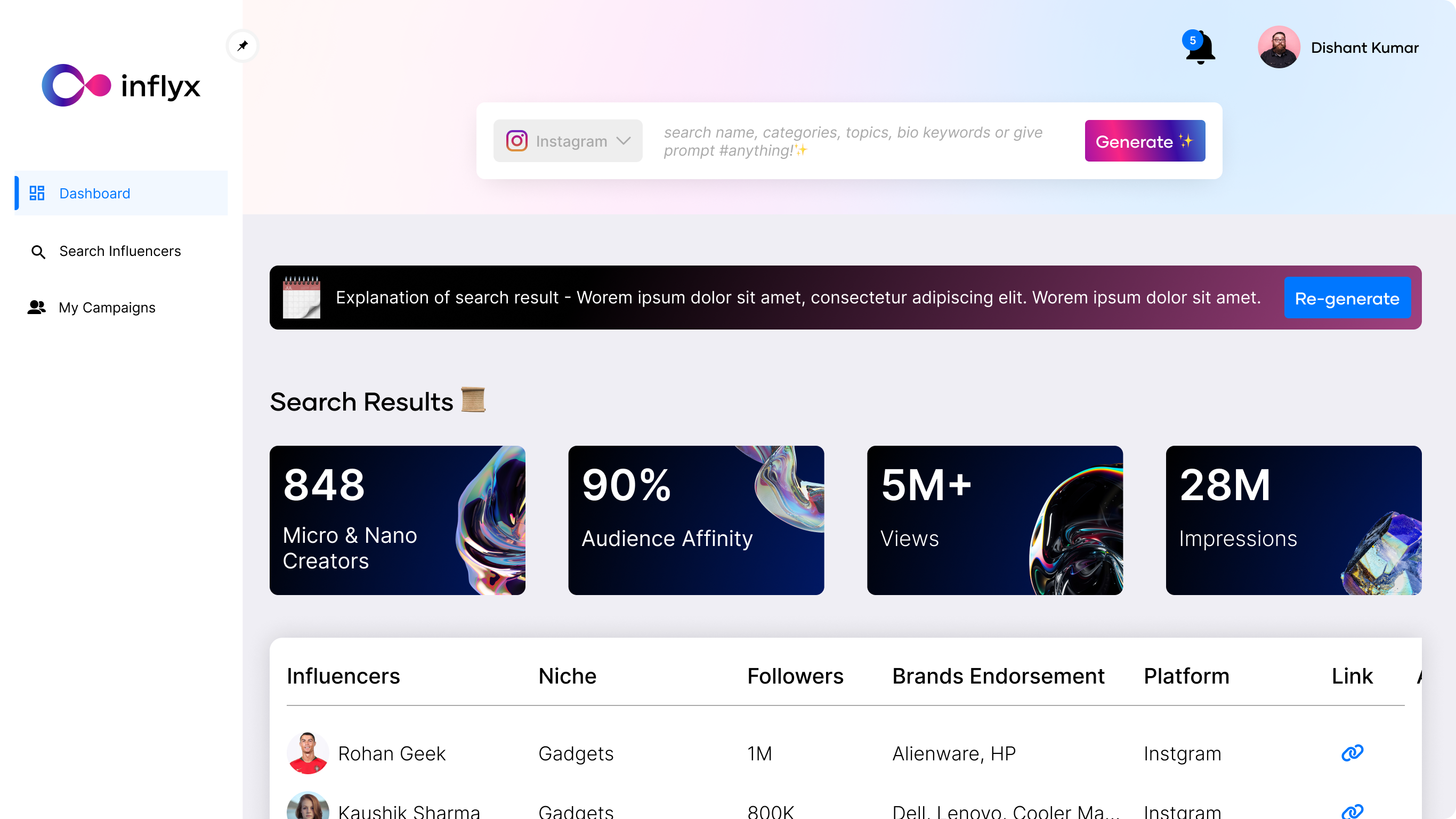The image size is (1456, 819).
Task: Expand the Instagram platform dropdown
Action: 624,141
